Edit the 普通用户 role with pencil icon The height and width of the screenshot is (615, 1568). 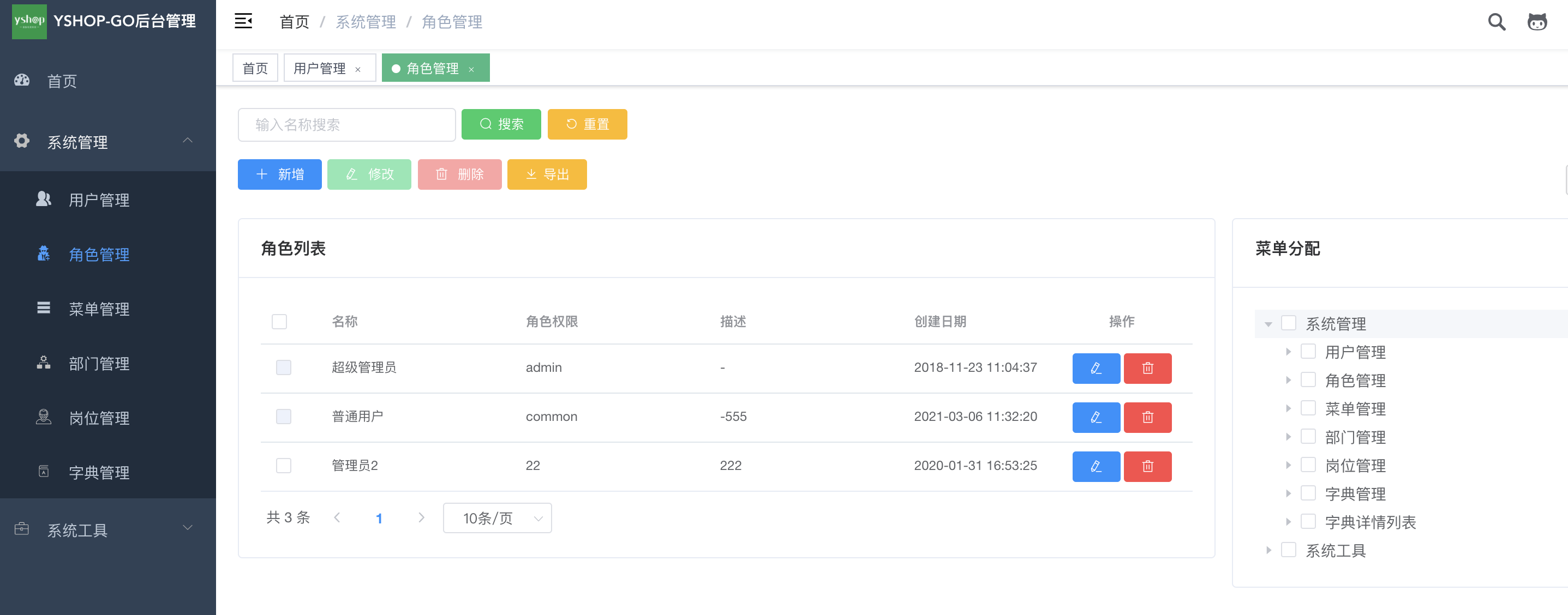coord(1096,417)
